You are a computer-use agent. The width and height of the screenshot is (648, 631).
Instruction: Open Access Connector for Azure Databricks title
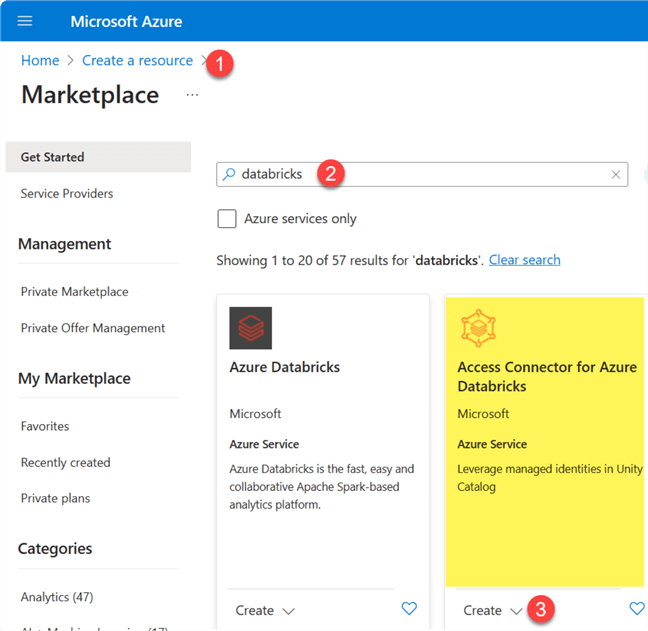point(547,376)
